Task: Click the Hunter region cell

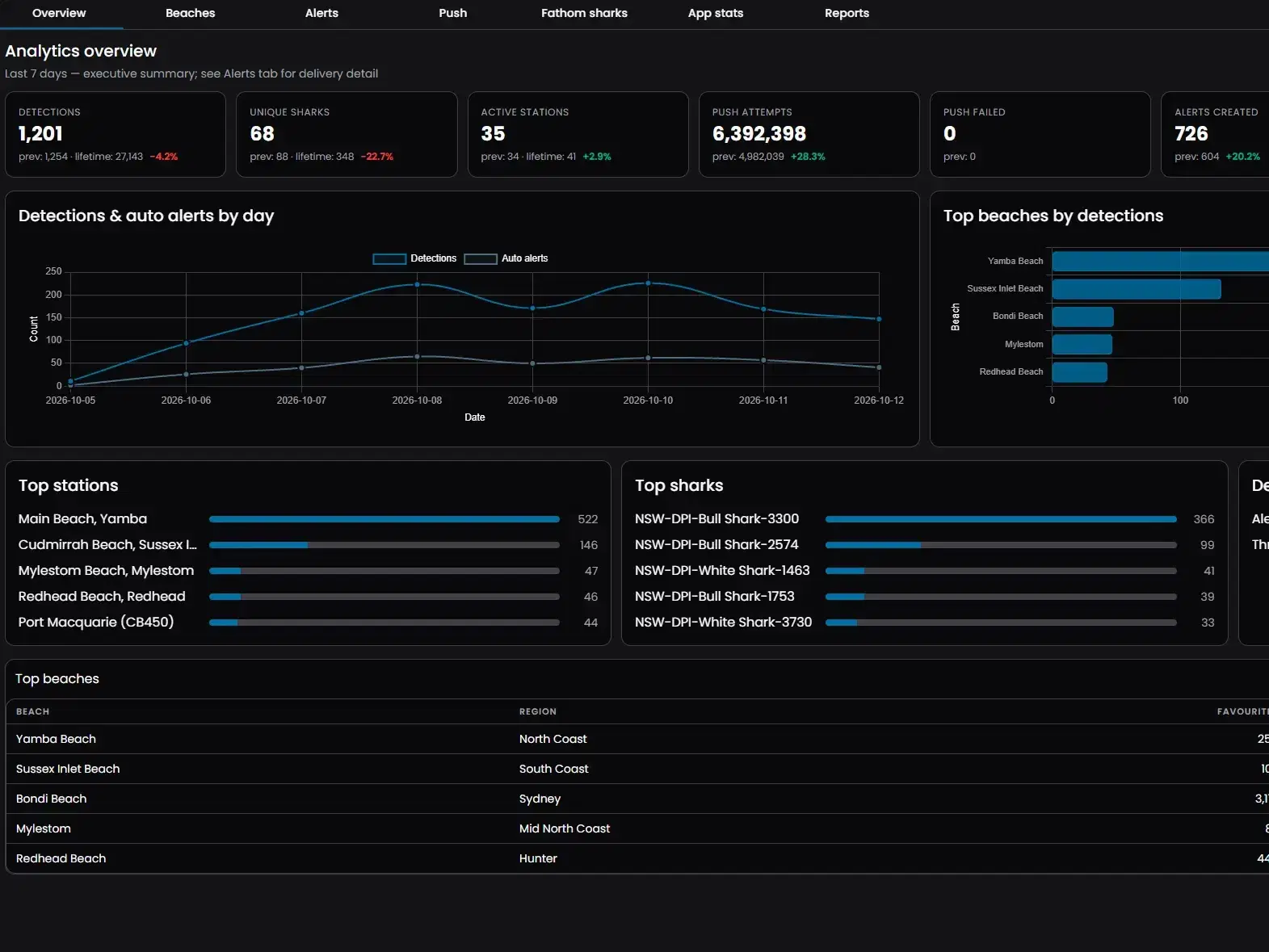Action: [538, 858]
